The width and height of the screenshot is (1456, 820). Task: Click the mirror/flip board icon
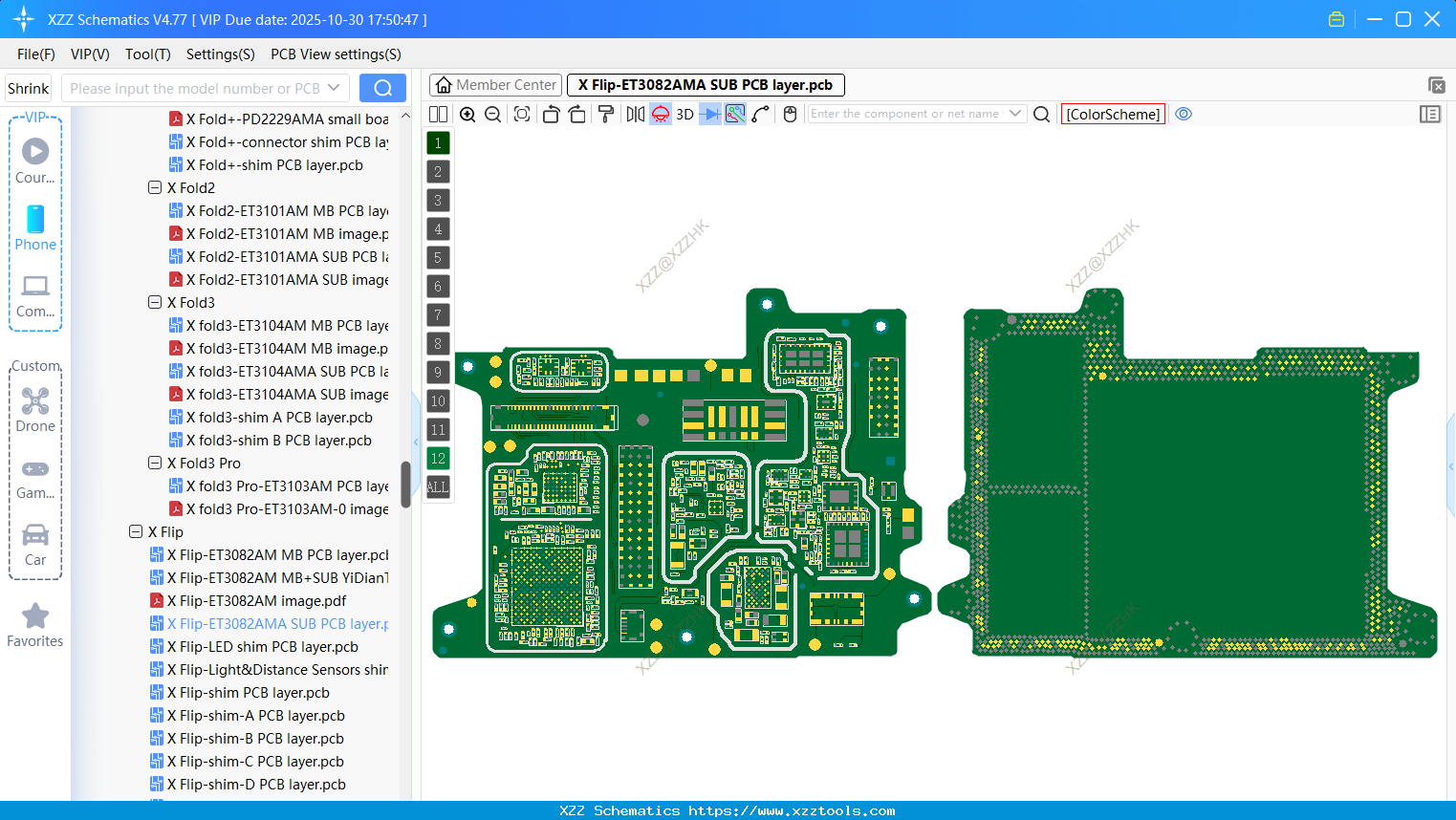tap(635, 114)
